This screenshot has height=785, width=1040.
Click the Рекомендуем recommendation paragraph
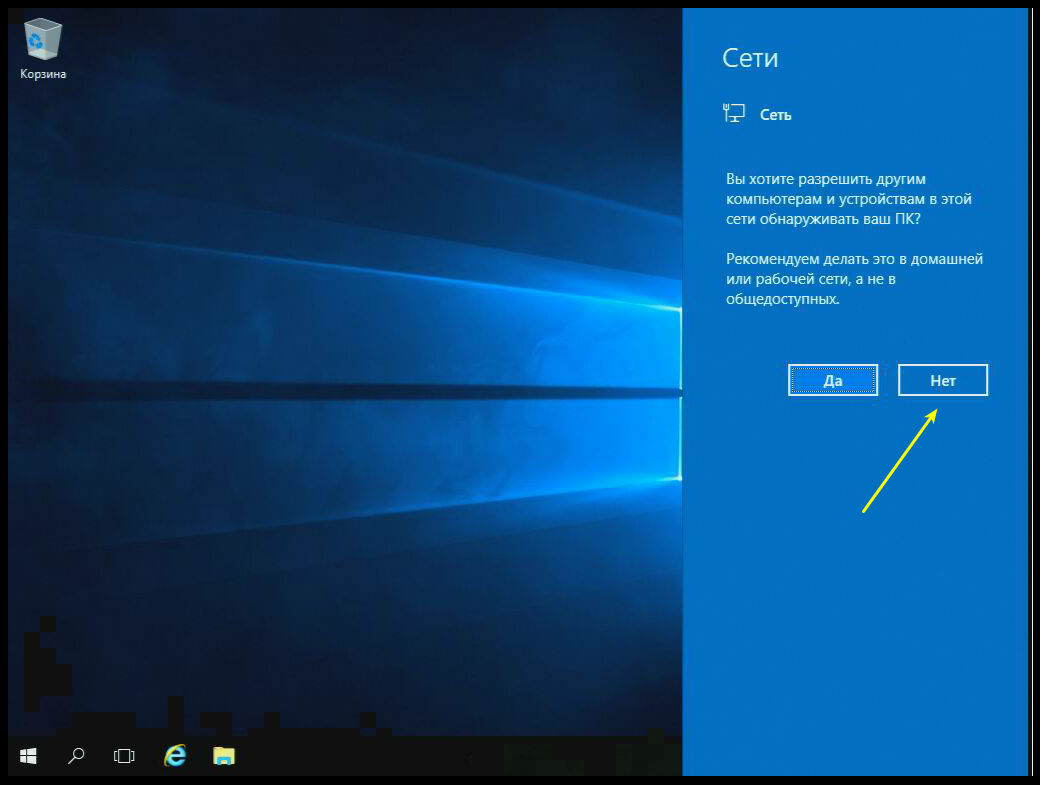tap(854, 279)
